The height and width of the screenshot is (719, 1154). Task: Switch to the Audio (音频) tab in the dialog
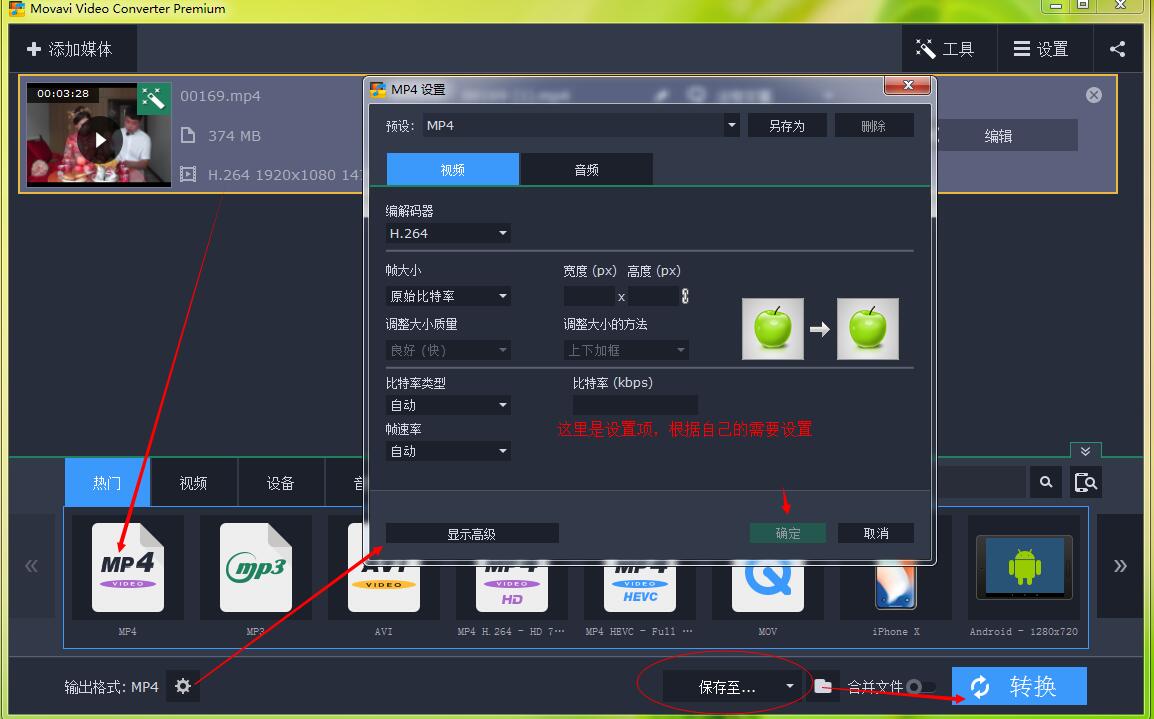tap(587, 169)
